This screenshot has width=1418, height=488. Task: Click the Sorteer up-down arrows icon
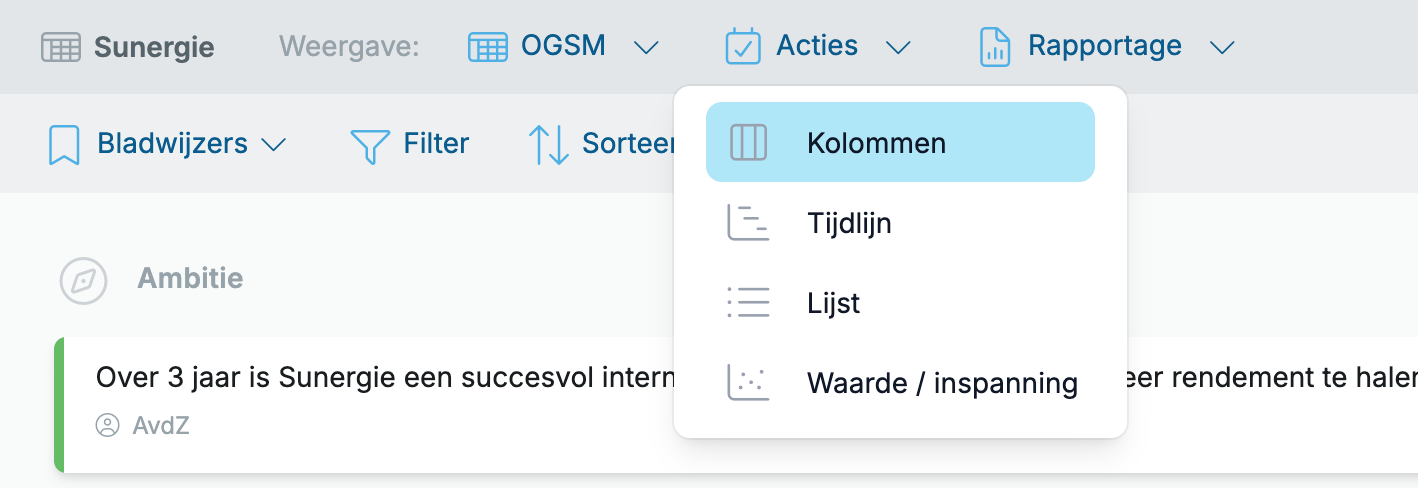(548, 144)
